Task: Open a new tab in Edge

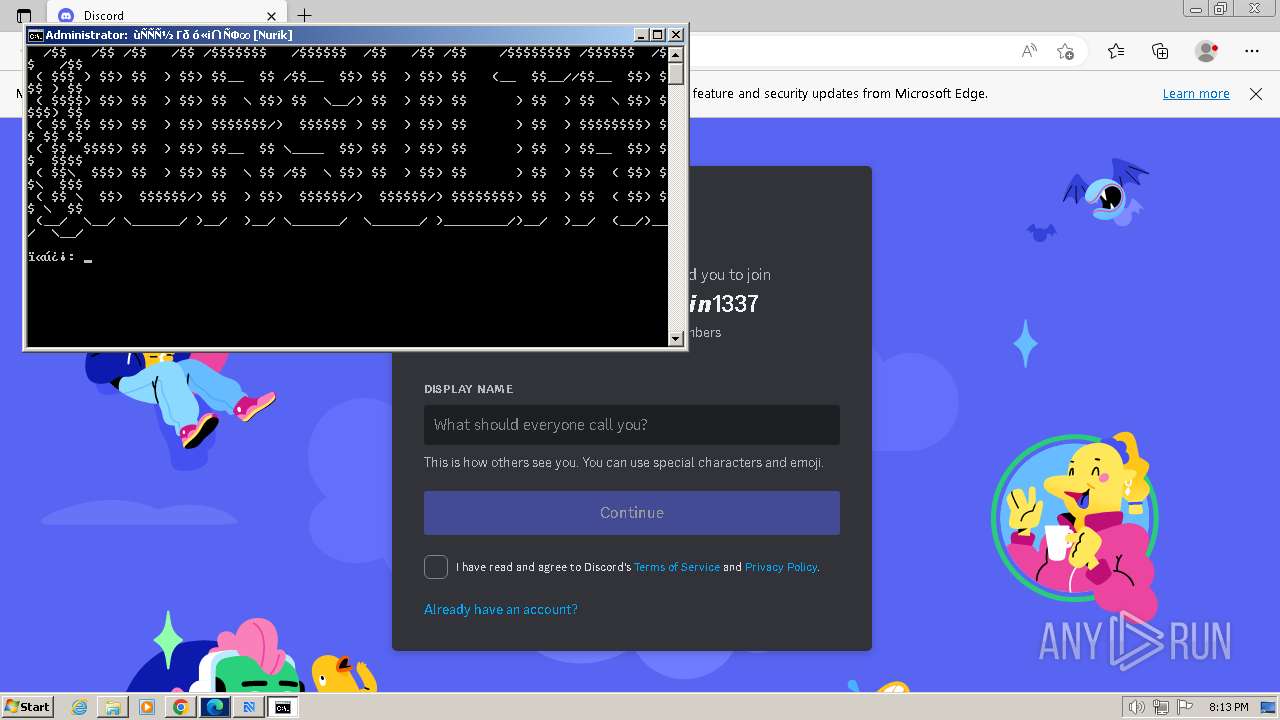Action: (x=305, y=15)
